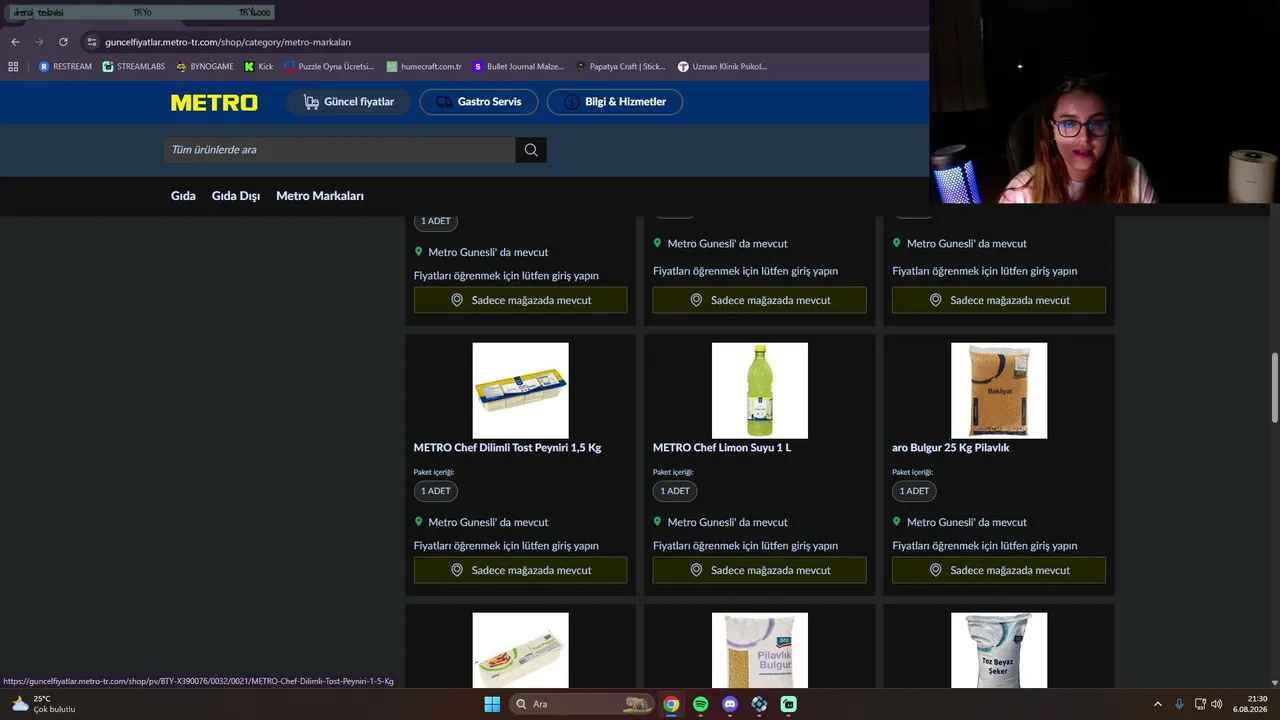Viewport: 1280px width, 720px height.
Task: Click the page vertical scrollbar thumb
Action: tap(1274, 388)
